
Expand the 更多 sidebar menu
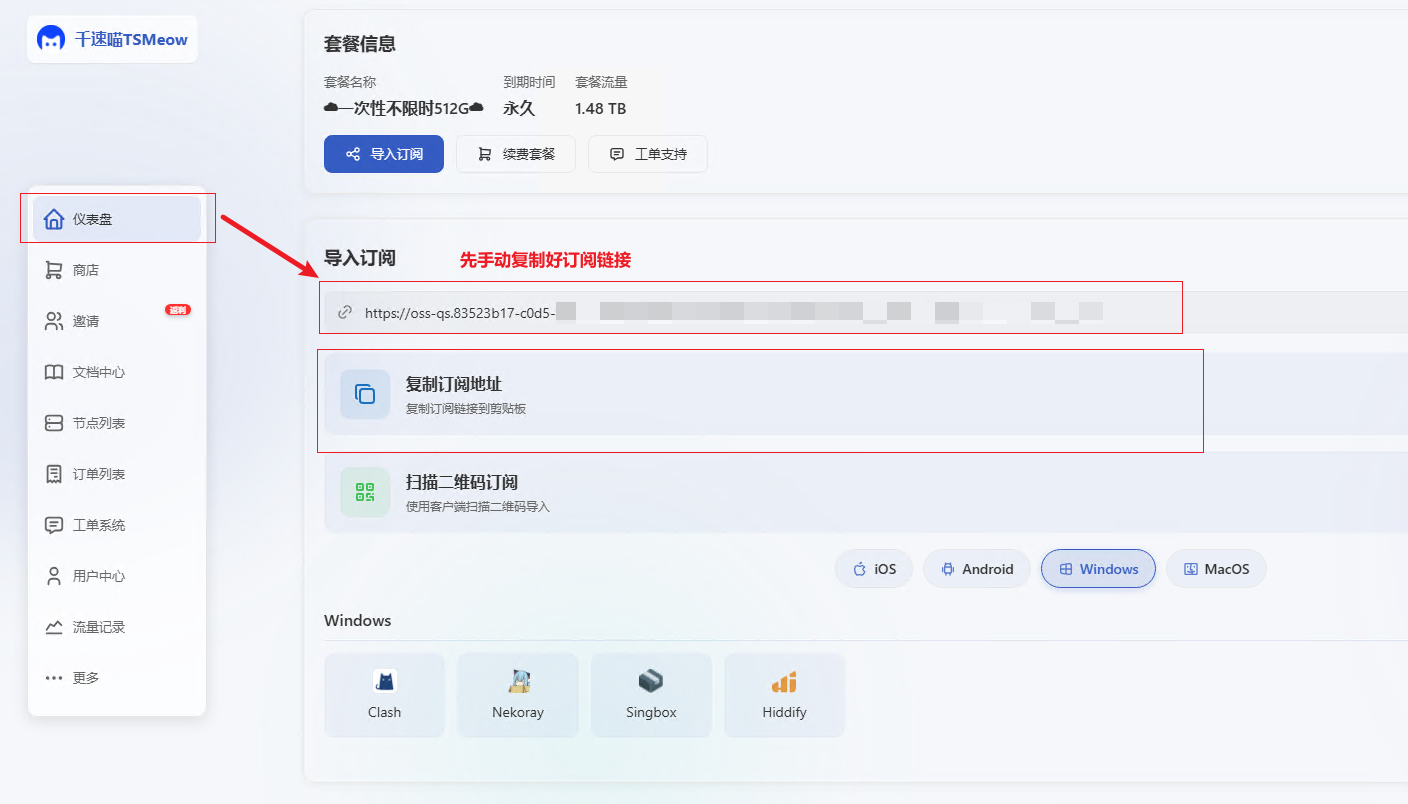pyautogui.click(x=86, y=678)
